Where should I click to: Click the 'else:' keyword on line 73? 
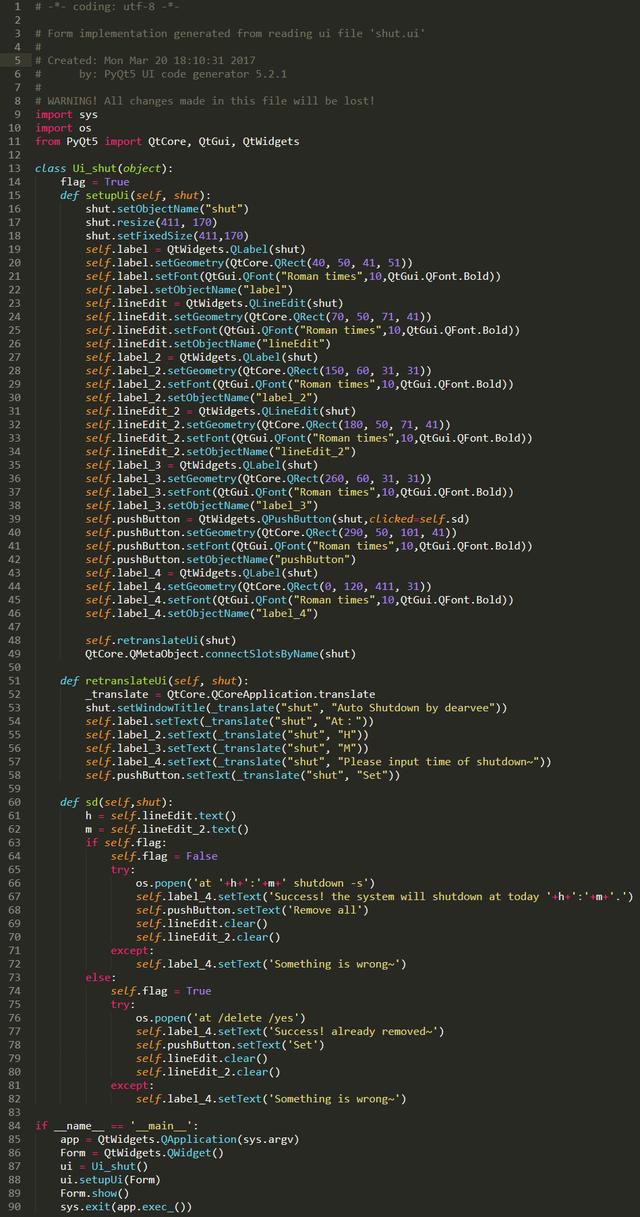(101, 978)
